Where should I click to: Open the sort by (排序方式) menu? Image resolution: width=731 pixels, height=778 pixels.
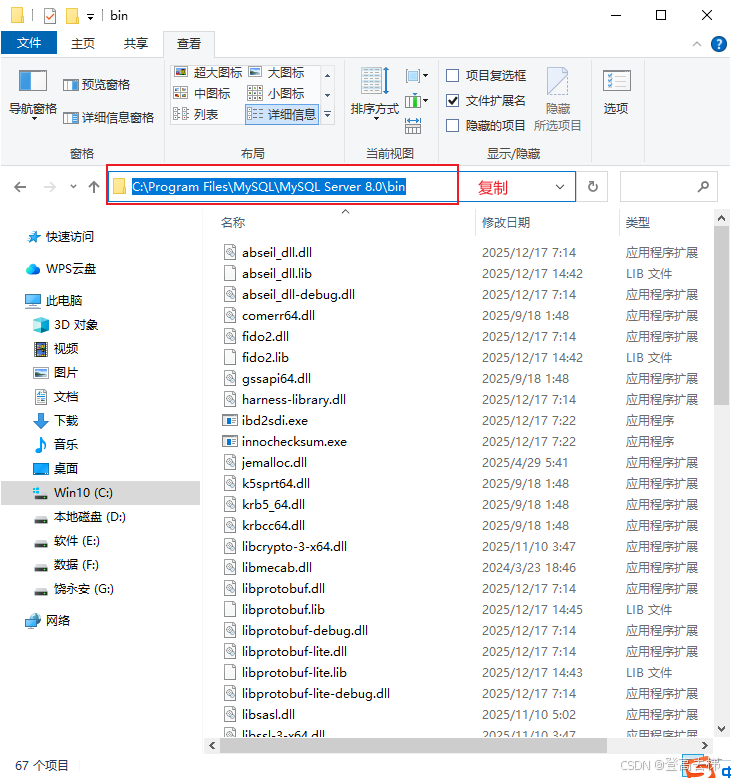click(x=375, y=94)
